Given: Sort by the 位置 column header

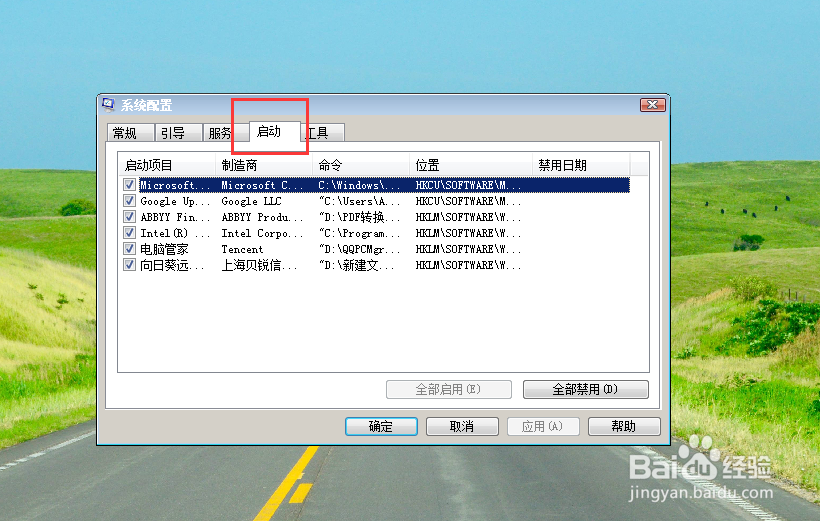Looking at the screenshot, I should [471, 165].
